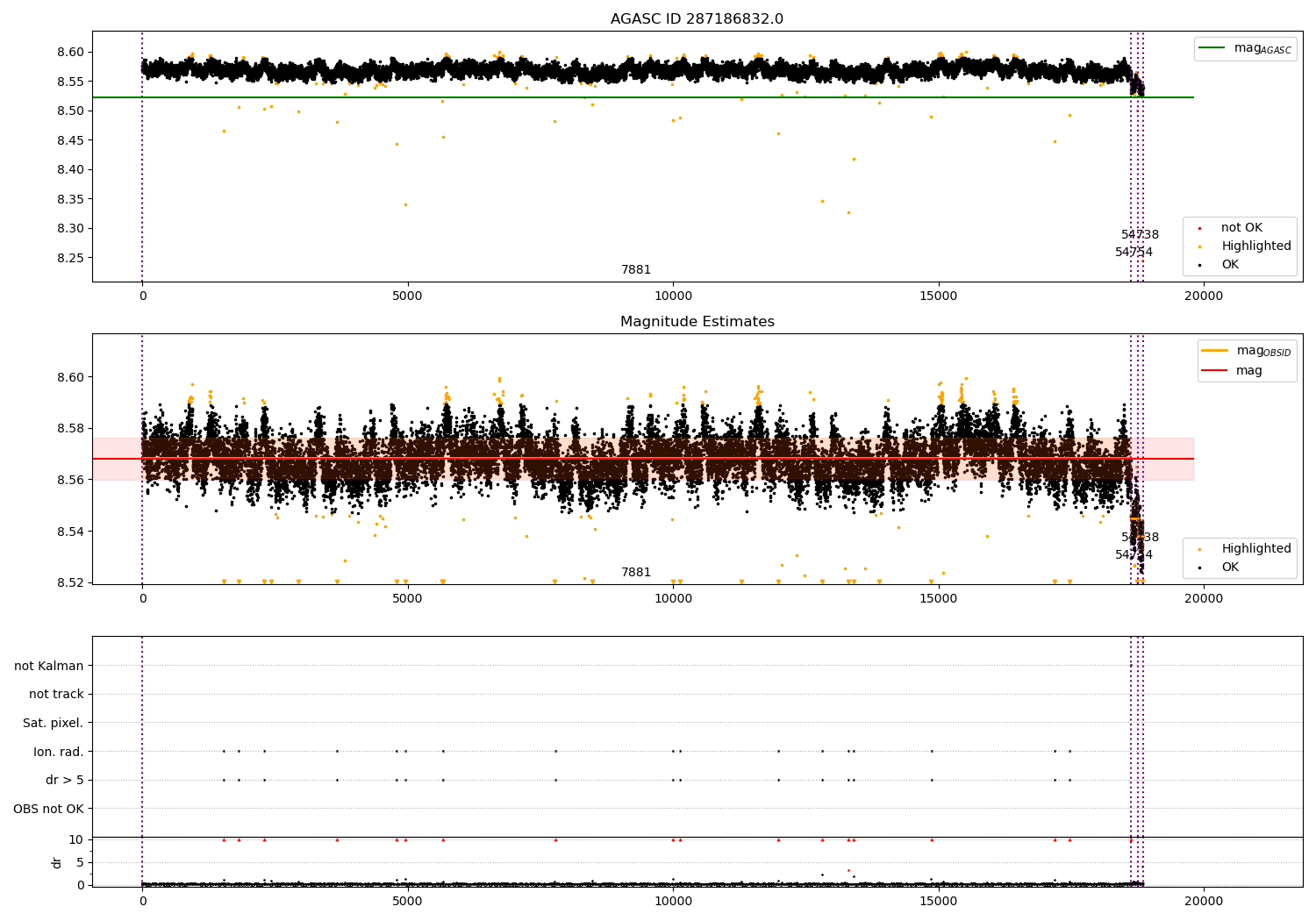This screenshot has width=1316, height=921.
Task: Click the 8.55 y-tick in top plot
Action: (69, 82)
